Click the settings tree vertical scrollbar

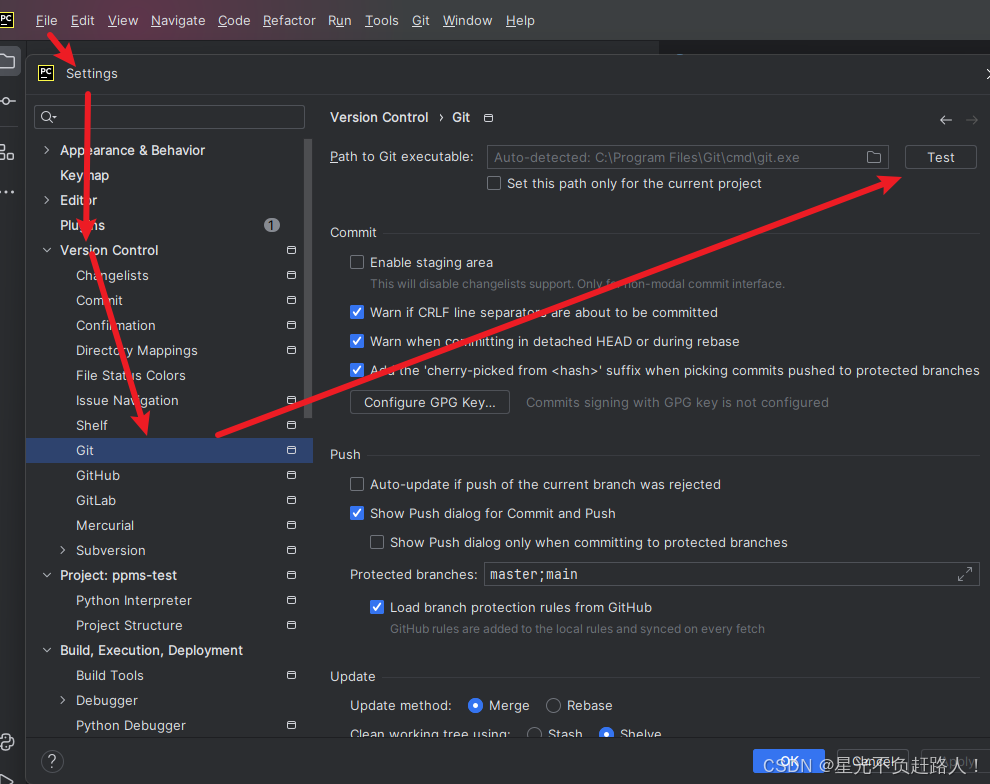pos(308,278)
